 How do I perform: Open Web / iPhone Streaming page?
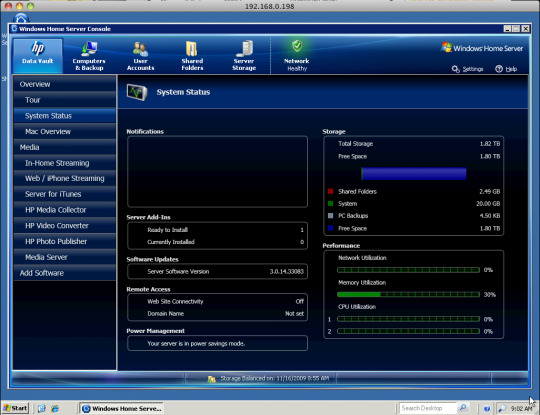pos(65,178)
